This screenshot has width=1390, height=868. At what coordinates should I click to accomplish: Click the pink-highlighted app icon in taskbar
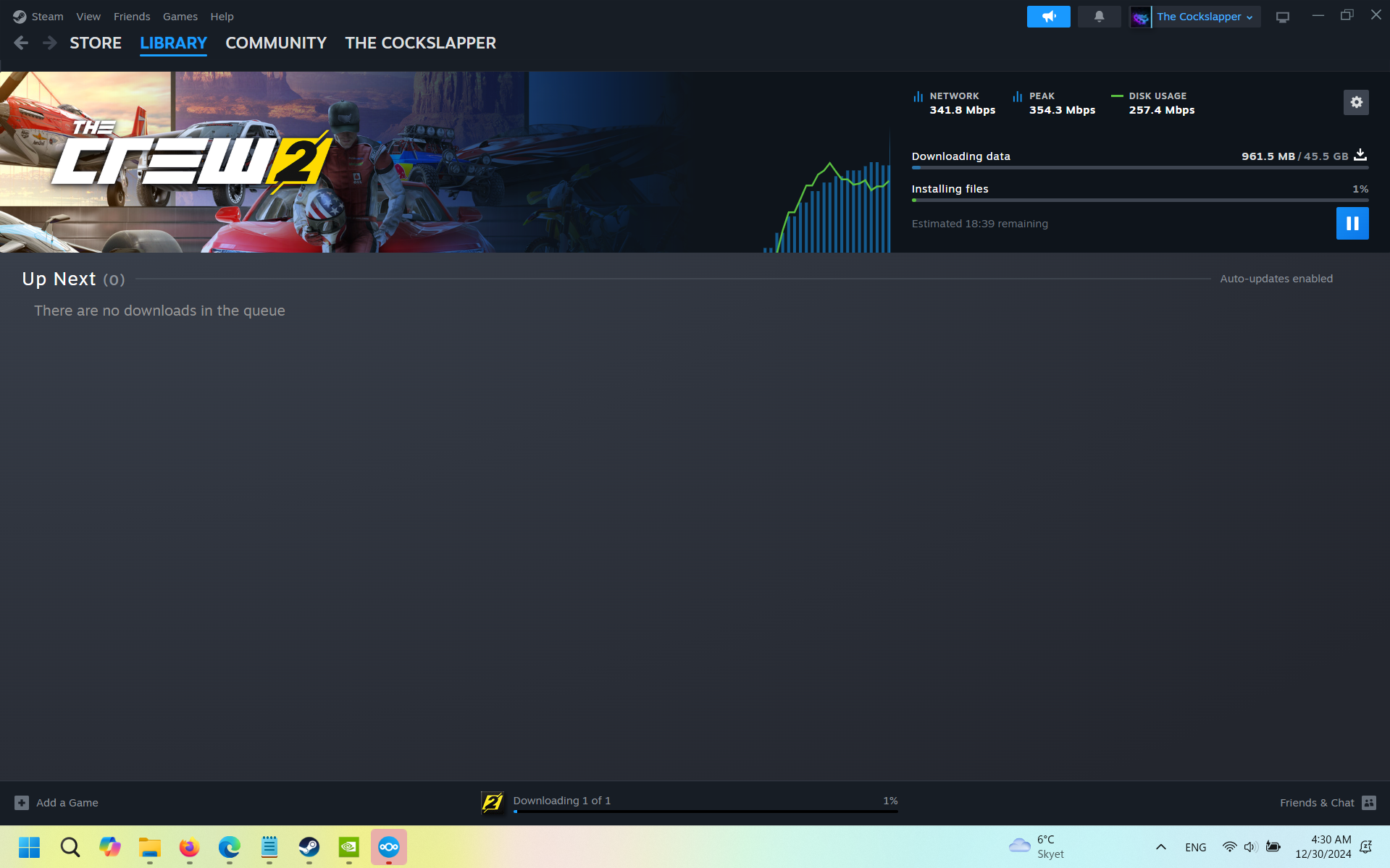[389, 847]
